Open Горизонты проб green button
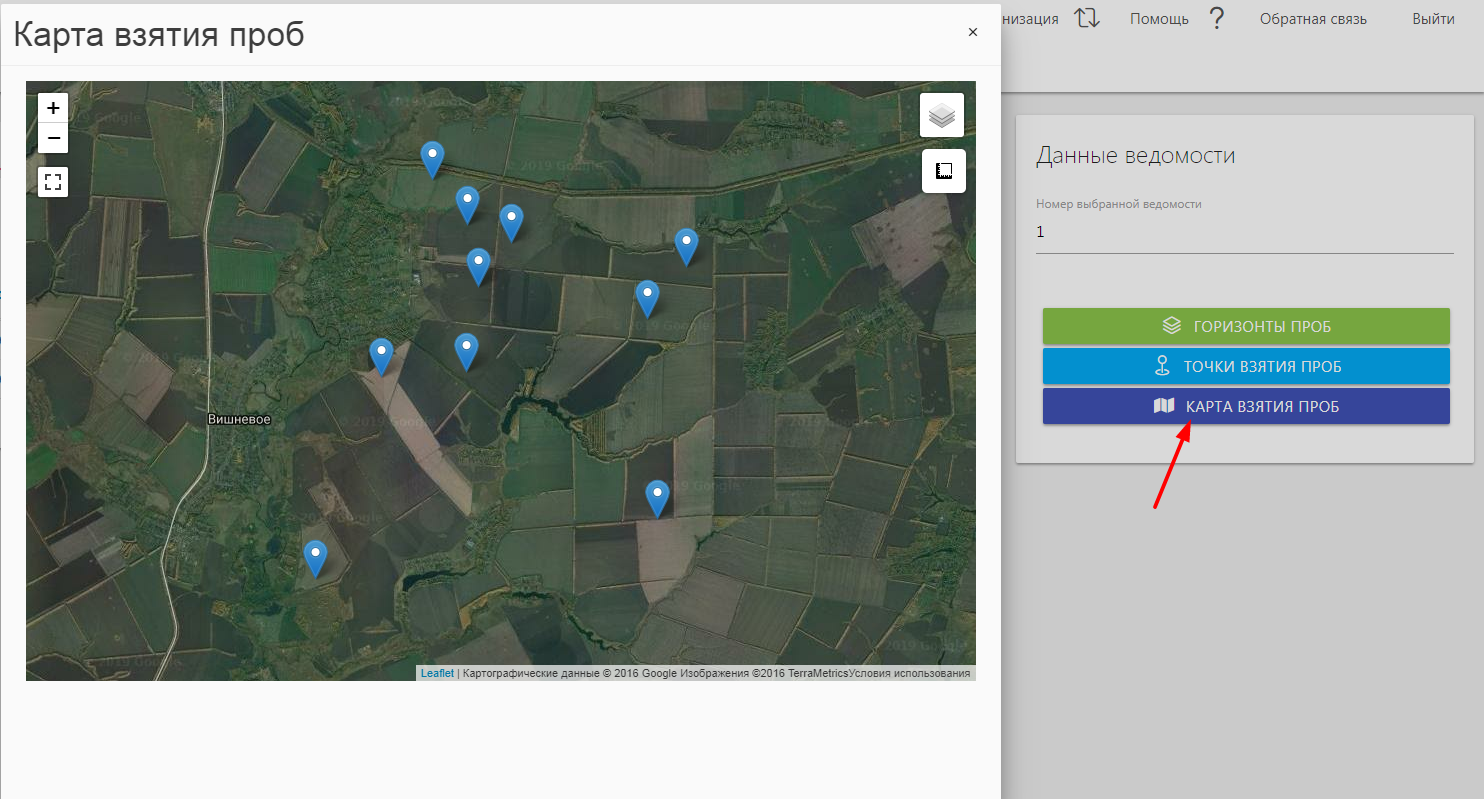The image size is (1484, 799). tap(1245, 326)
